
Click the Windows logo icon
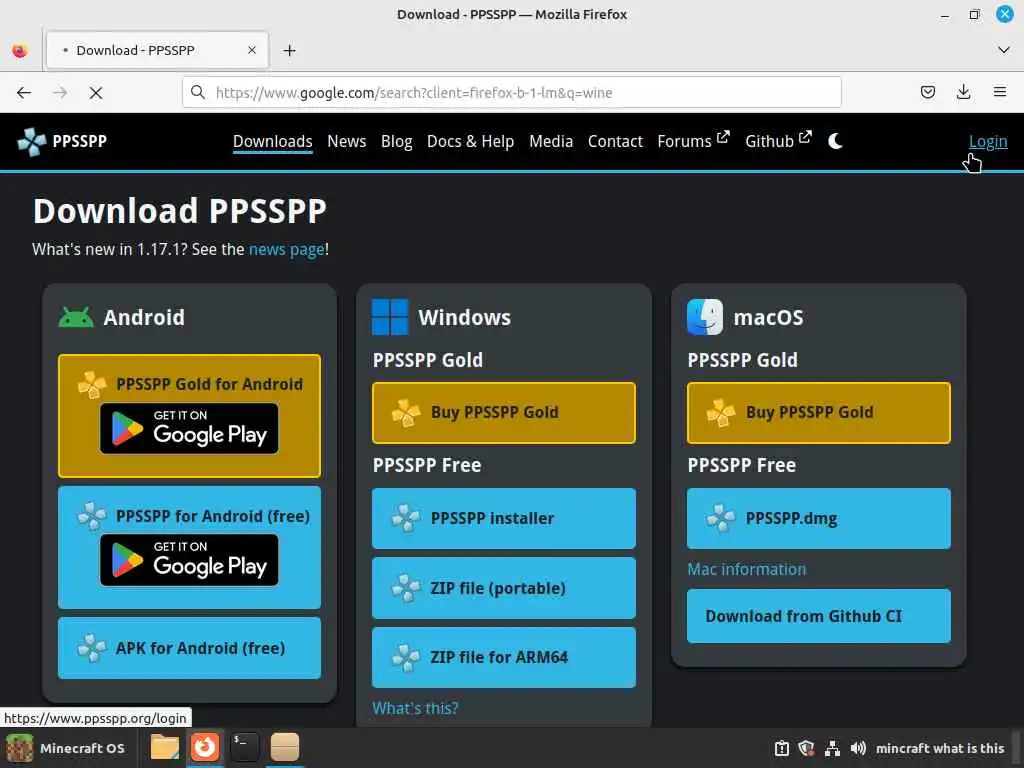pyautogui.click(x=390, y=317)
